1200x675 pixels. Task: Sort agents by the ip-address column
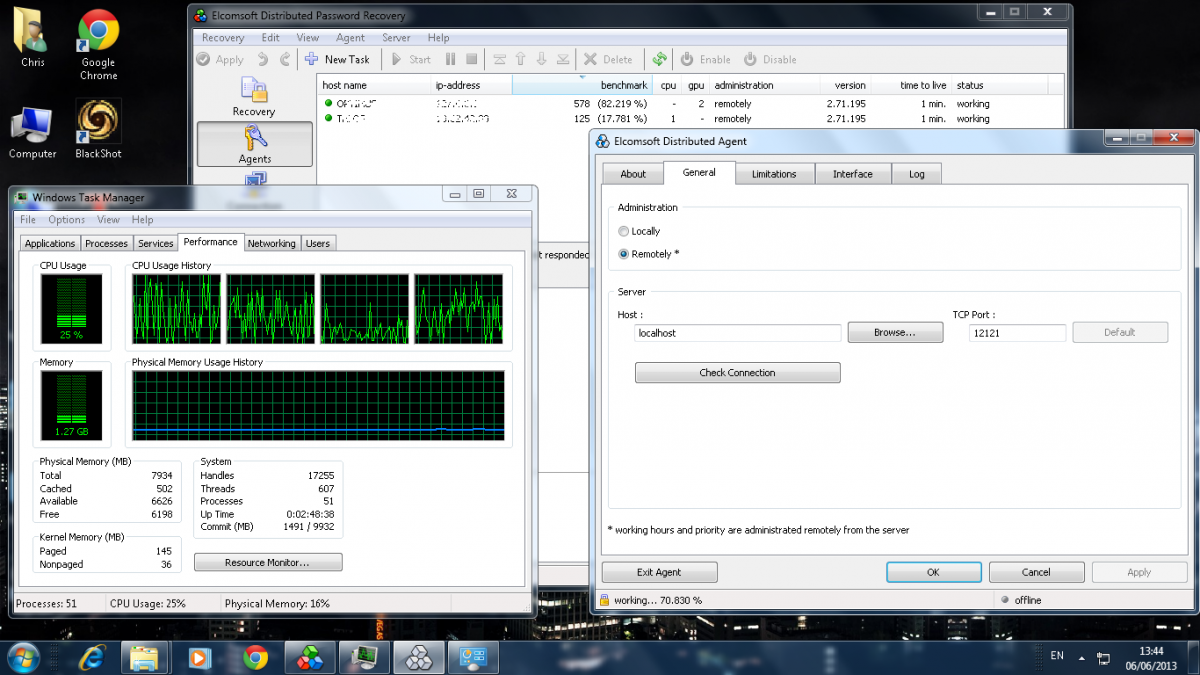(x=472, y=85)
